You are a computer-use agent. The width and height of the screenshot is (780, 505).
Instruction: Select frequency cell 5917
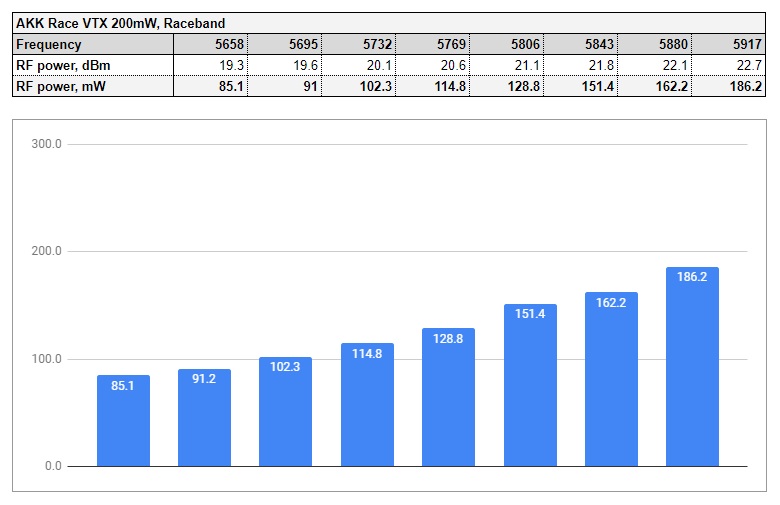pyautogui.click(x=728, y=44)
